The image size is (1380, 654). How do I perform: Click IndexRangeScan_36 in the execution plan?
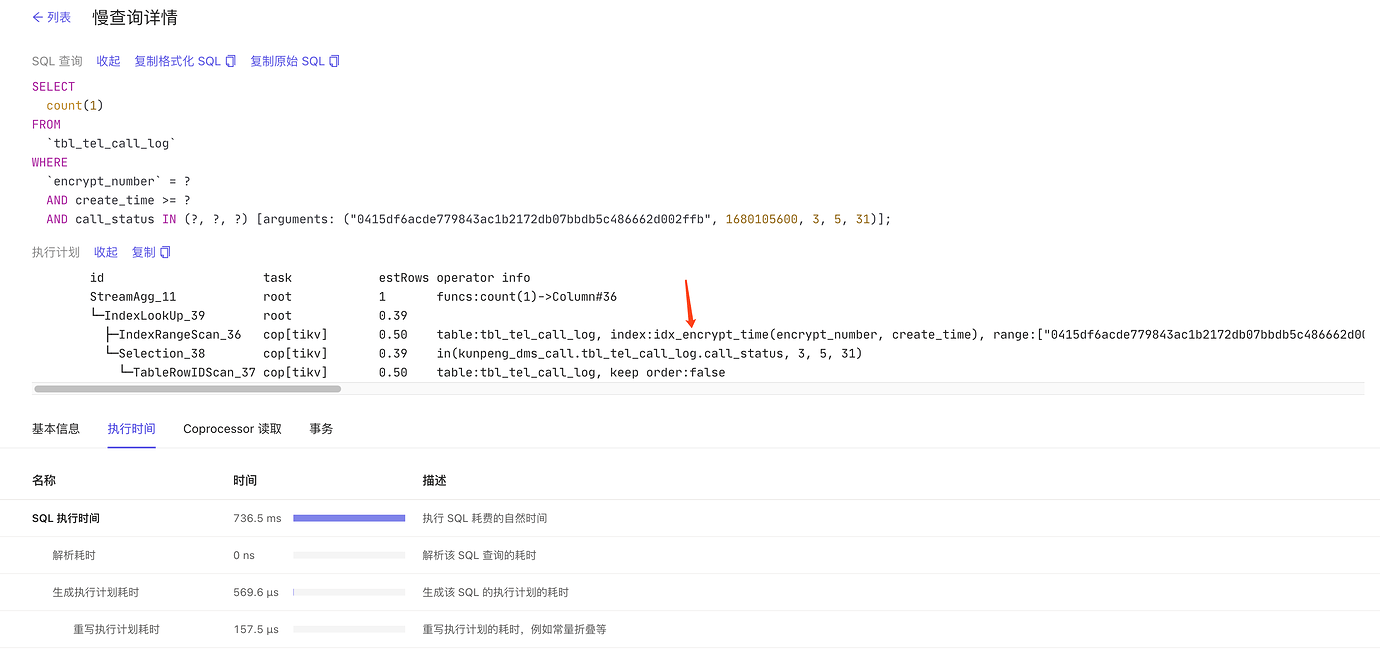[180, 334]
